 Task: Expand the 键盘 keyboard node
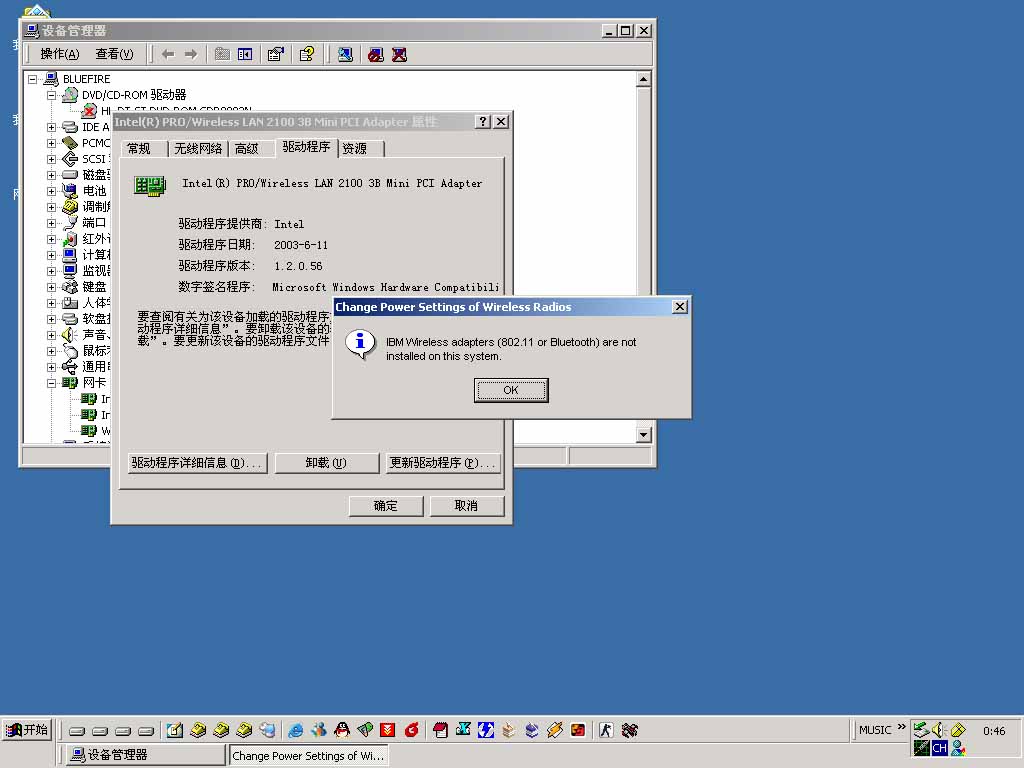52,287
